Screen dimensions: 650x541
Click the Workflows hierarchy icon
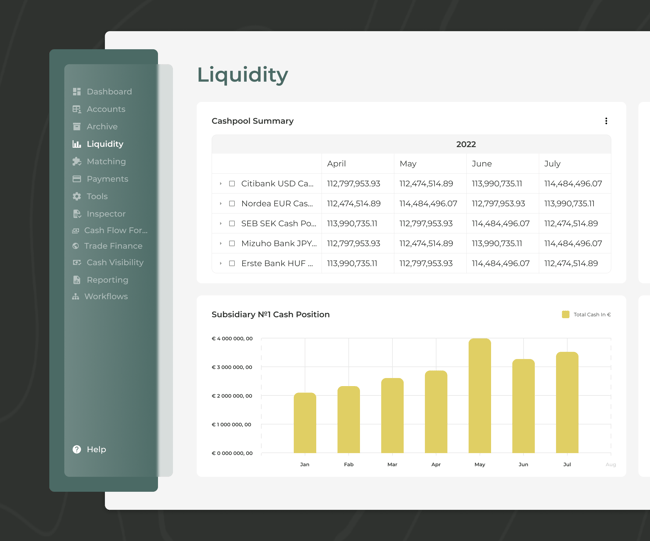(75, 296)
